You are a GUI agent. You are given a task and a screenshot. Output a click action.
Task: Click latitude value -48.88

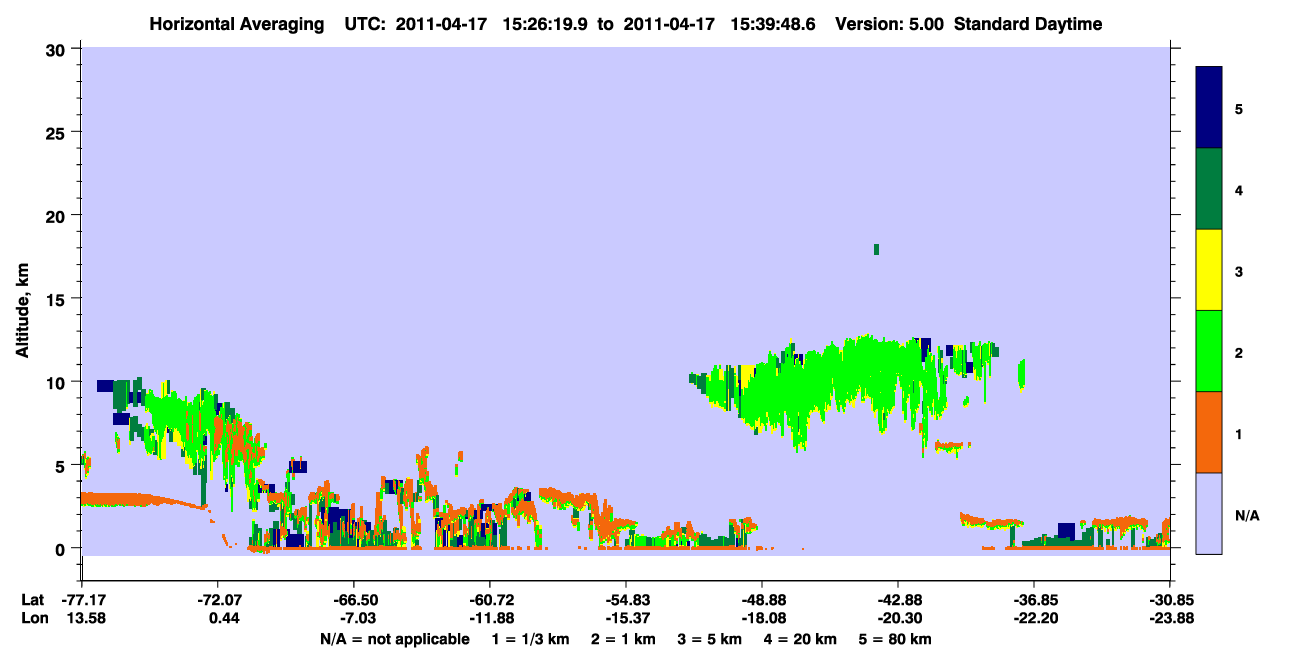click(x=762, y=599)
